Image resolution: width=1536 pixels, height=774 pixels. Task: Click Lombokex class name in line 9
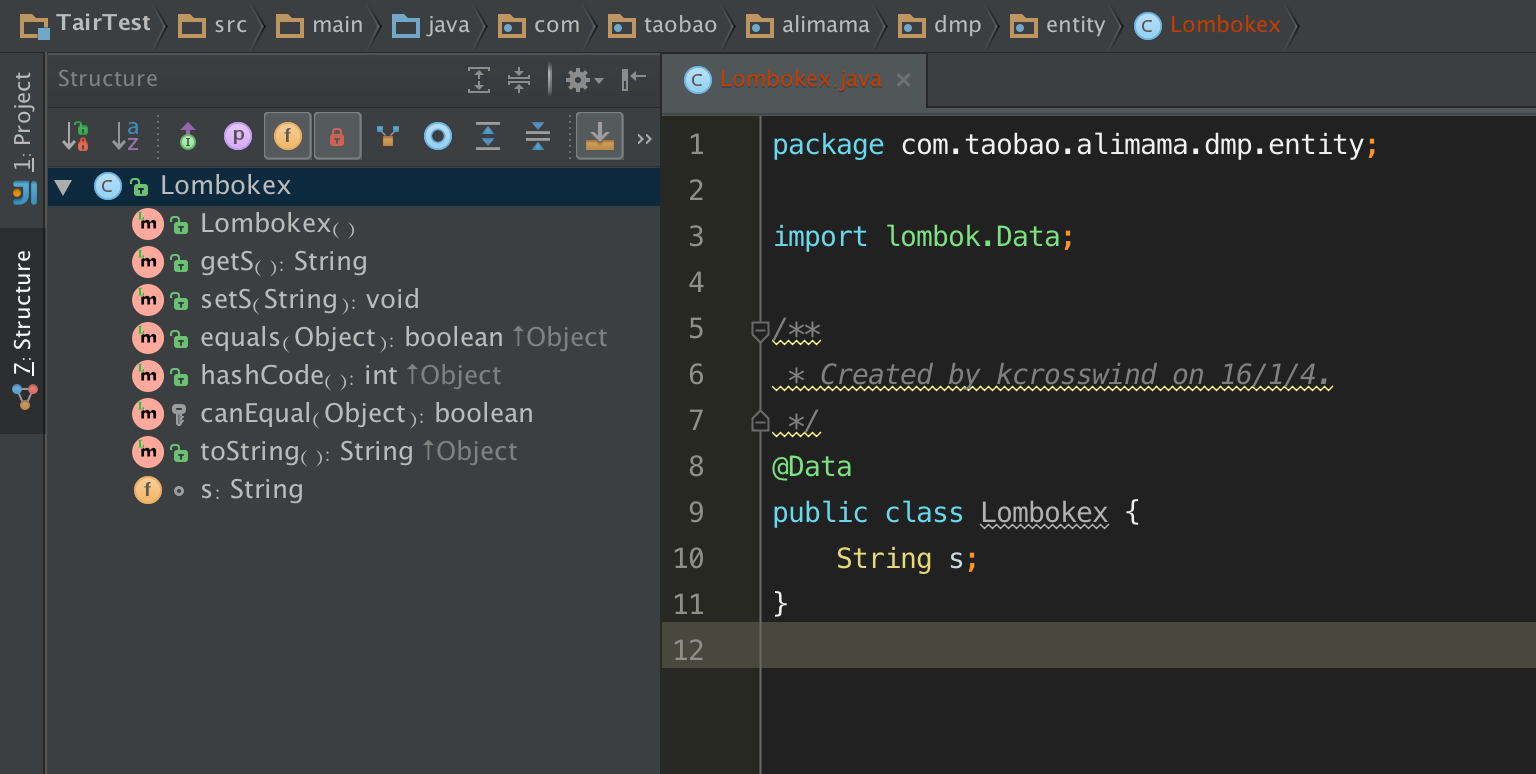[1044, 512]
